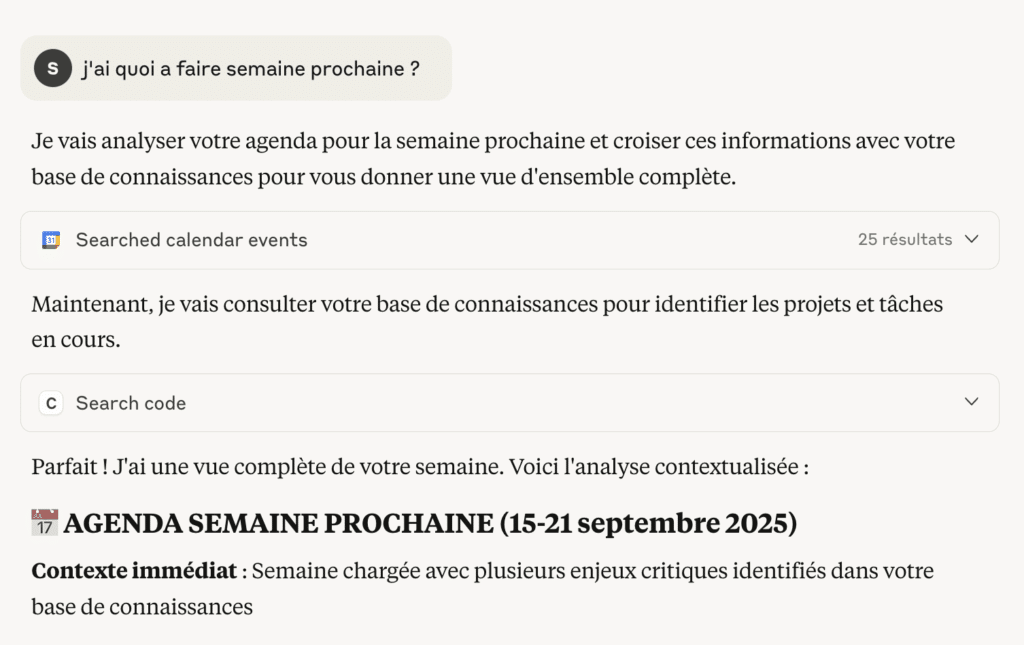This screenshot has width=1024, height=645.
Task: Click the user avatar "S"
Action: (x=52, y=68)
